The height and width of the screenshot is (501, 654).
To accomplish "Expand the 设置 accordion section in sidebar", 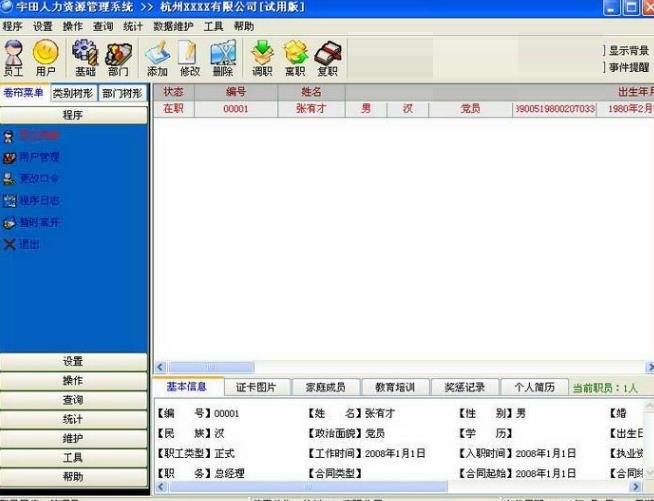I will click(x=73, y=361).
